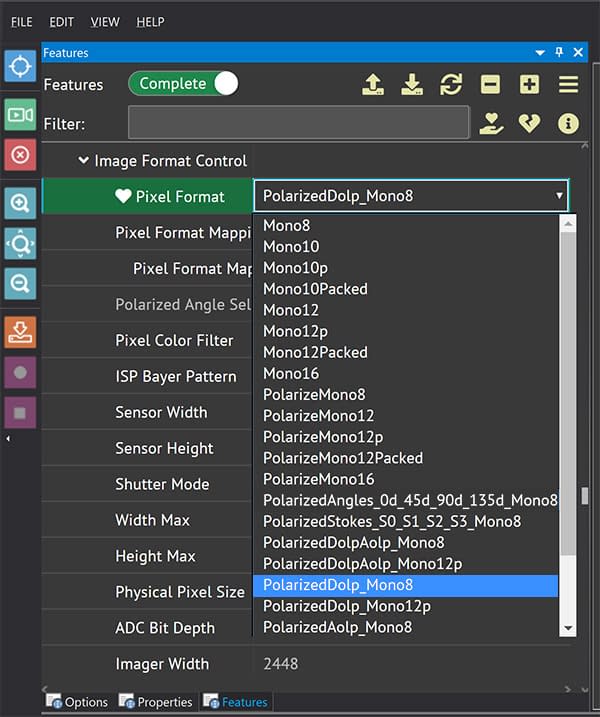Image resolution: width=600 pixels, height=717 pixels.
Task: Select PolarizeMono12 in the list
Action: click(x=406, y=416)
